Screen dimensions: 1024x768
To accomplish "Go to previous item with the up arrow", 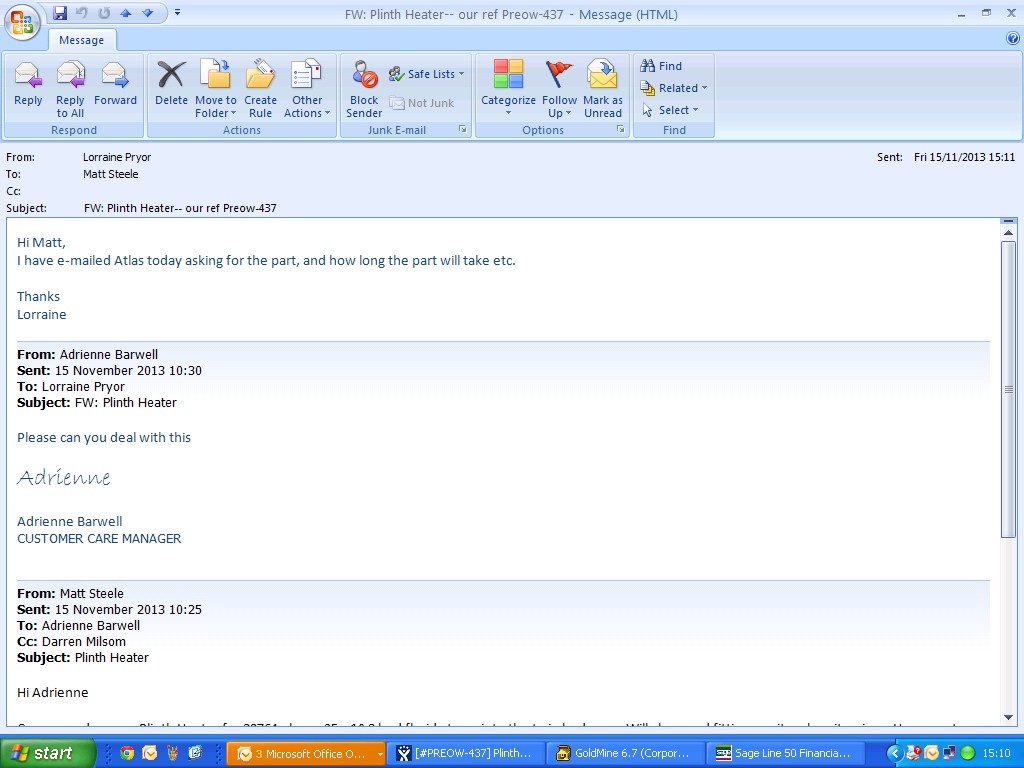I will click(x=126, y=13).
